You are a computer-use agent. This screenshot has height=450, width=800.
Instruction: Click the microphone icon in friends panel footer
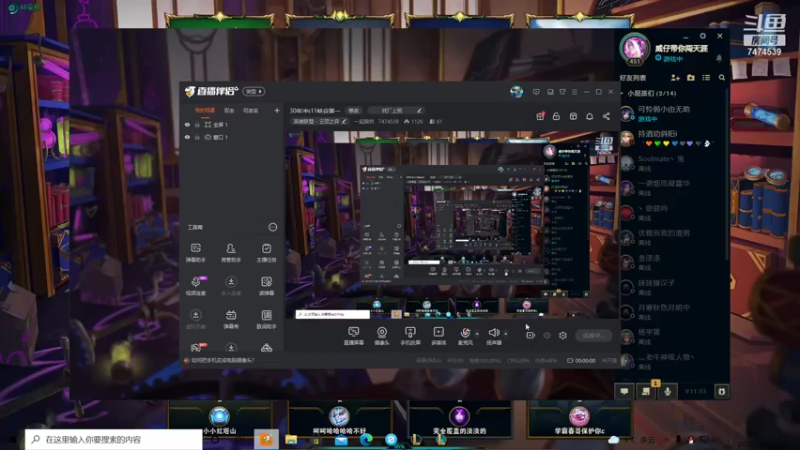(x=667, y=391)
